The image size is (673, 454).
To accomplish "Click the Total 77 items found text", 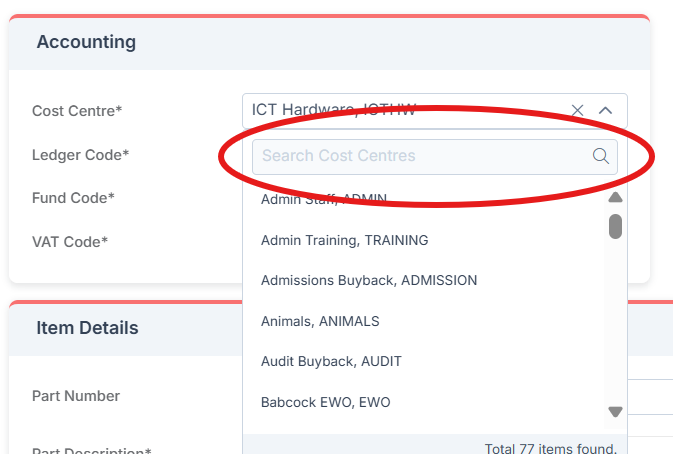I will click(550, 447).
